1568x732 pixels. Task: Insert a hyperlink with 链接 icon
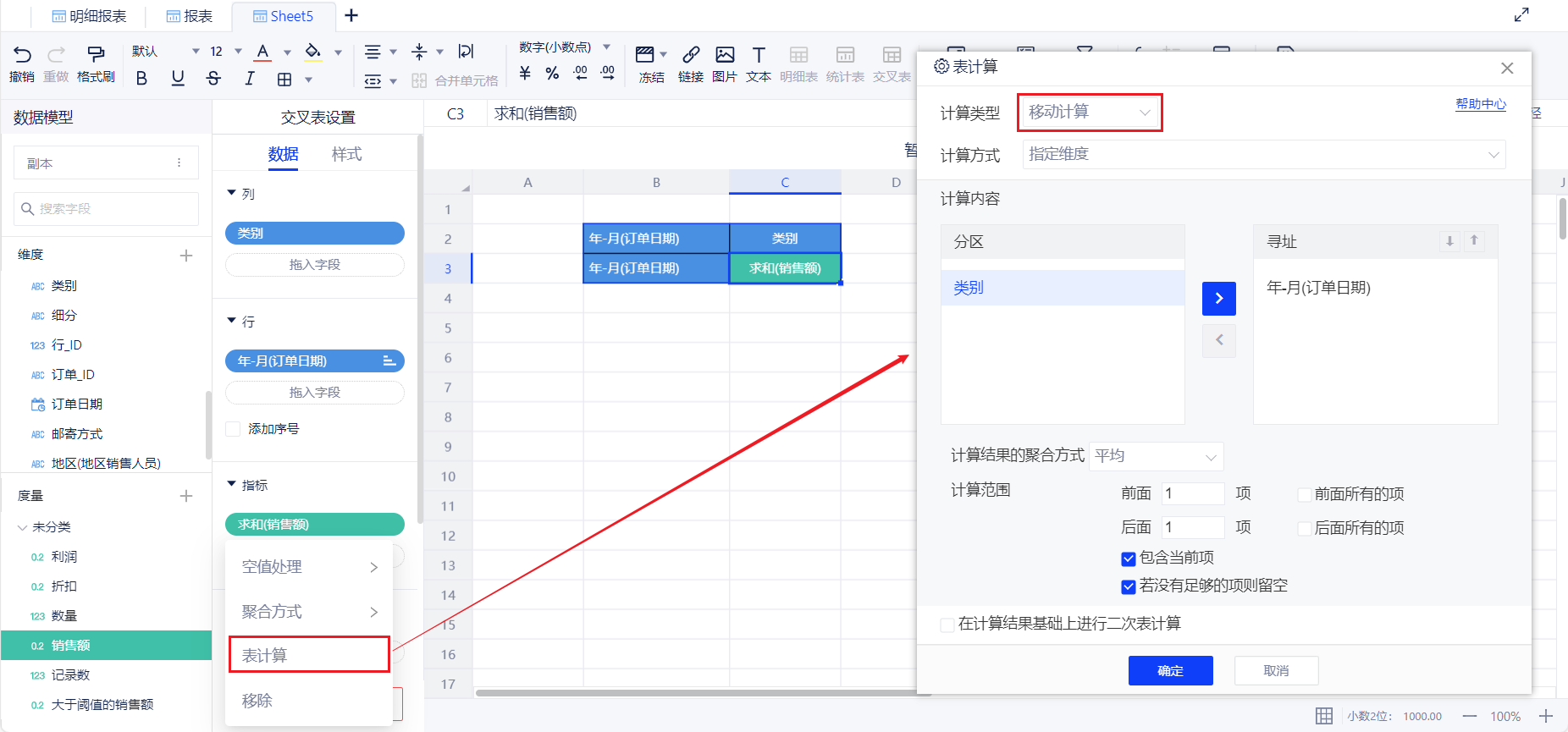pos(691,56)
